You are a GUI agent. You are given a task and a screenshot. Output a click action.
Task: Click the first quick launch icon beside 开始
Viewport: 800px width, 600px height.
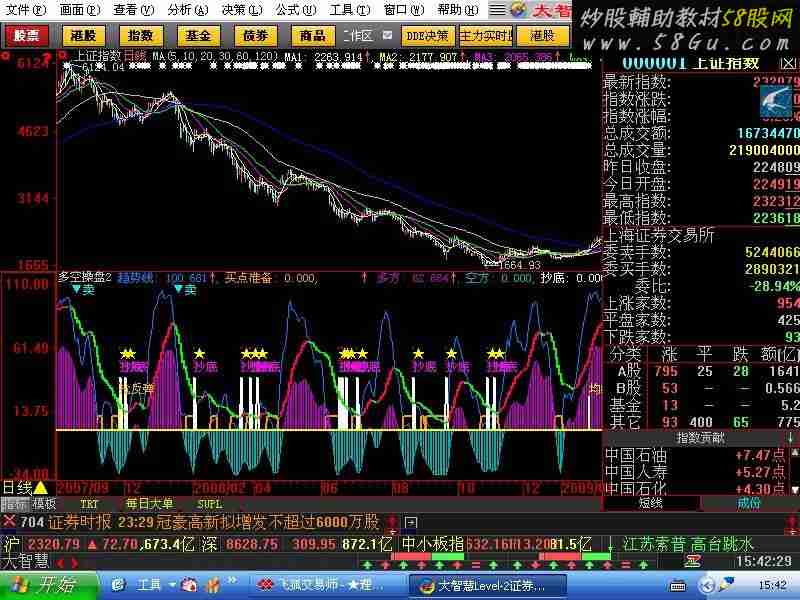pos(118,585)
